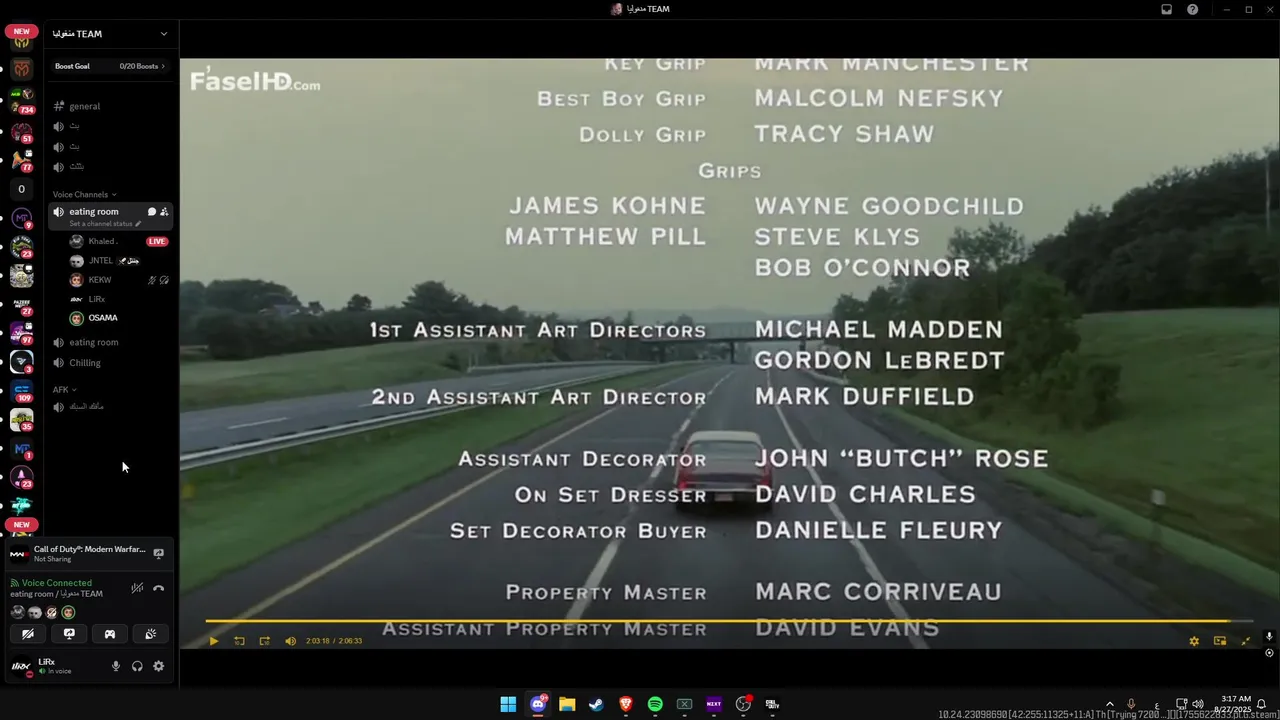The image size is (1280, 720).
Task: Start an activity with game controller button
Action: [x=110, y=634]
